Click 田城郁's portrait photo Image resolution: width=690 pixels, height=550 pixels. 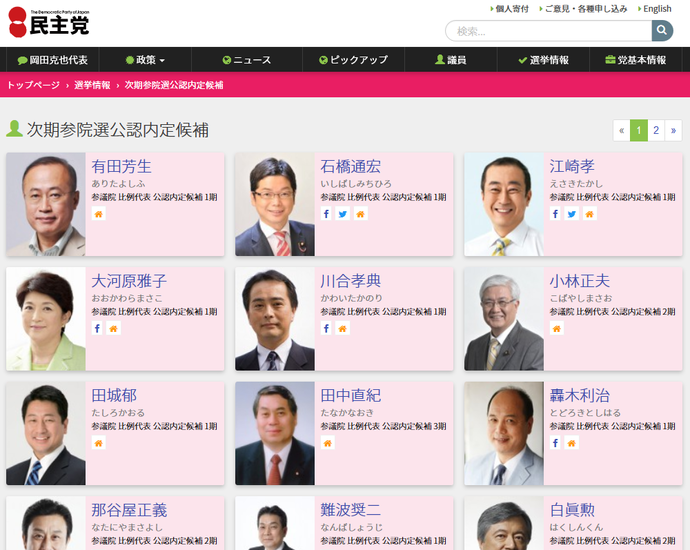pyautogui.click(x=46, y=433)
